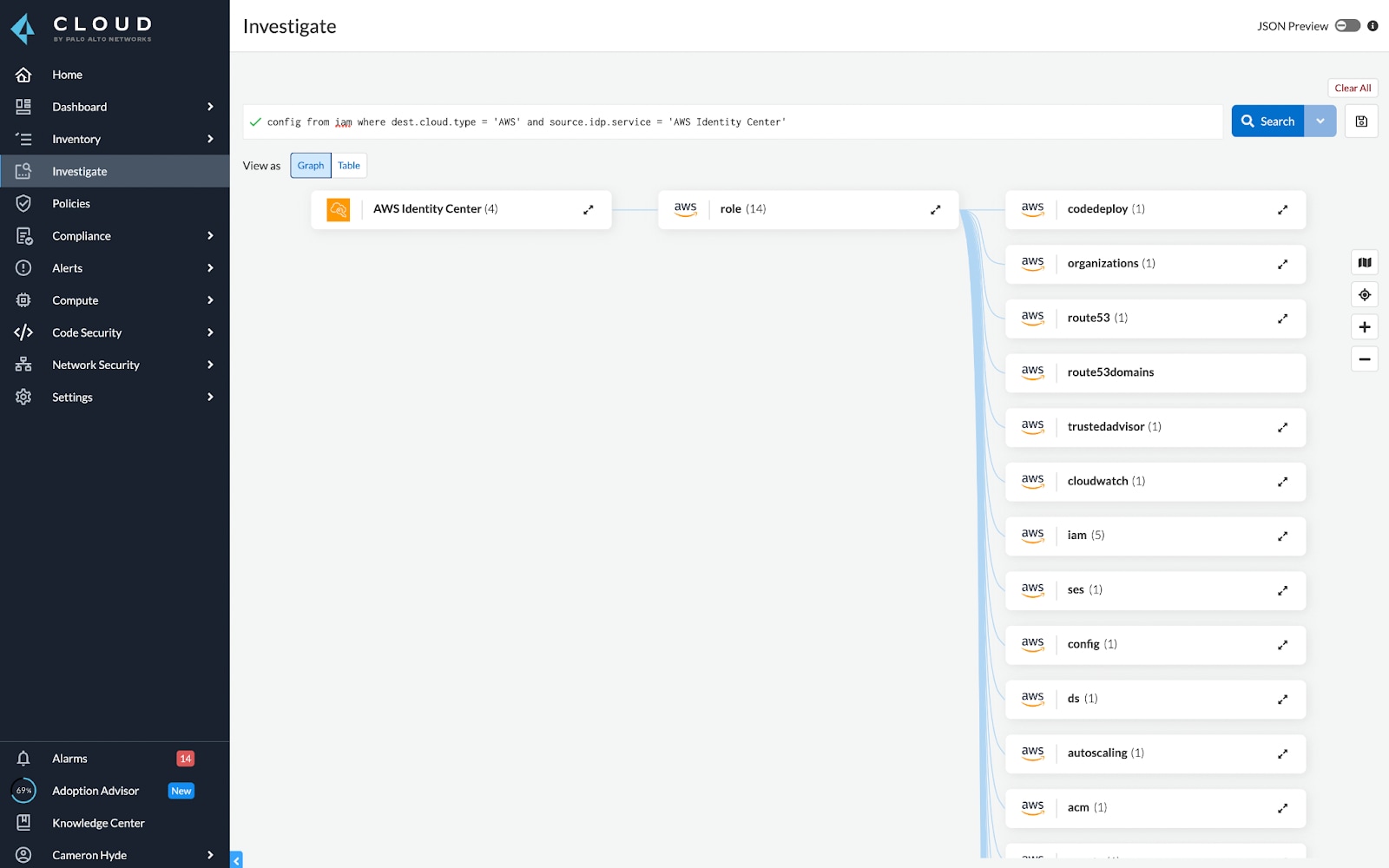Zoom out of the graph with minus
The image size is (1389, 868).
pyautogui.click(x=1365, y=359)
